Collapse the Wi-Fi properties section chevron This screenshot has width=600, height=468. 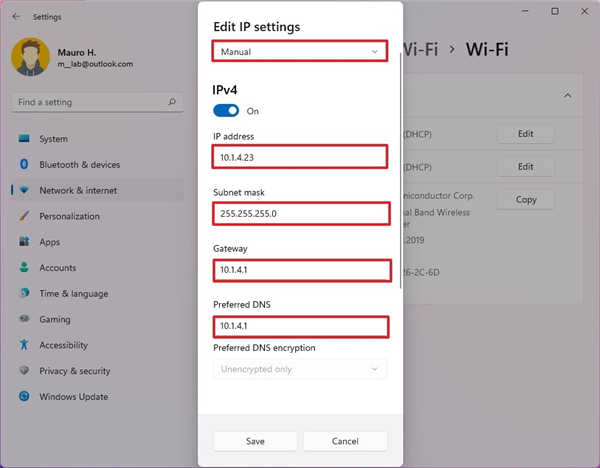[567, 96]
